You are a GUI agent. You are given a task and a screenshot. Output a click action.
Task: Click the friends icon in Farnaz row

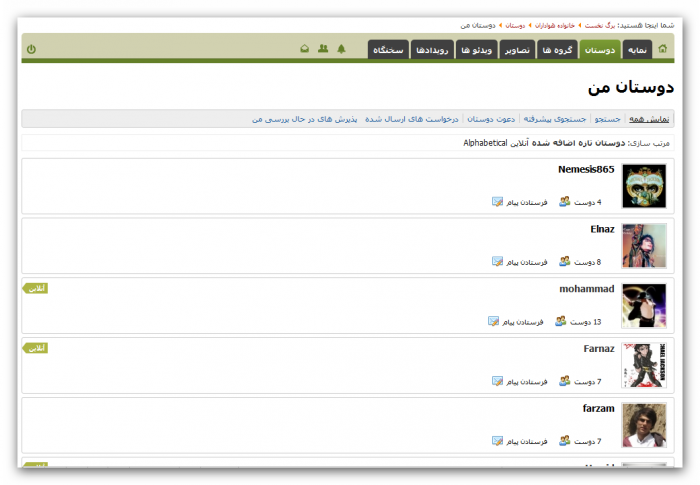[565, 381]
